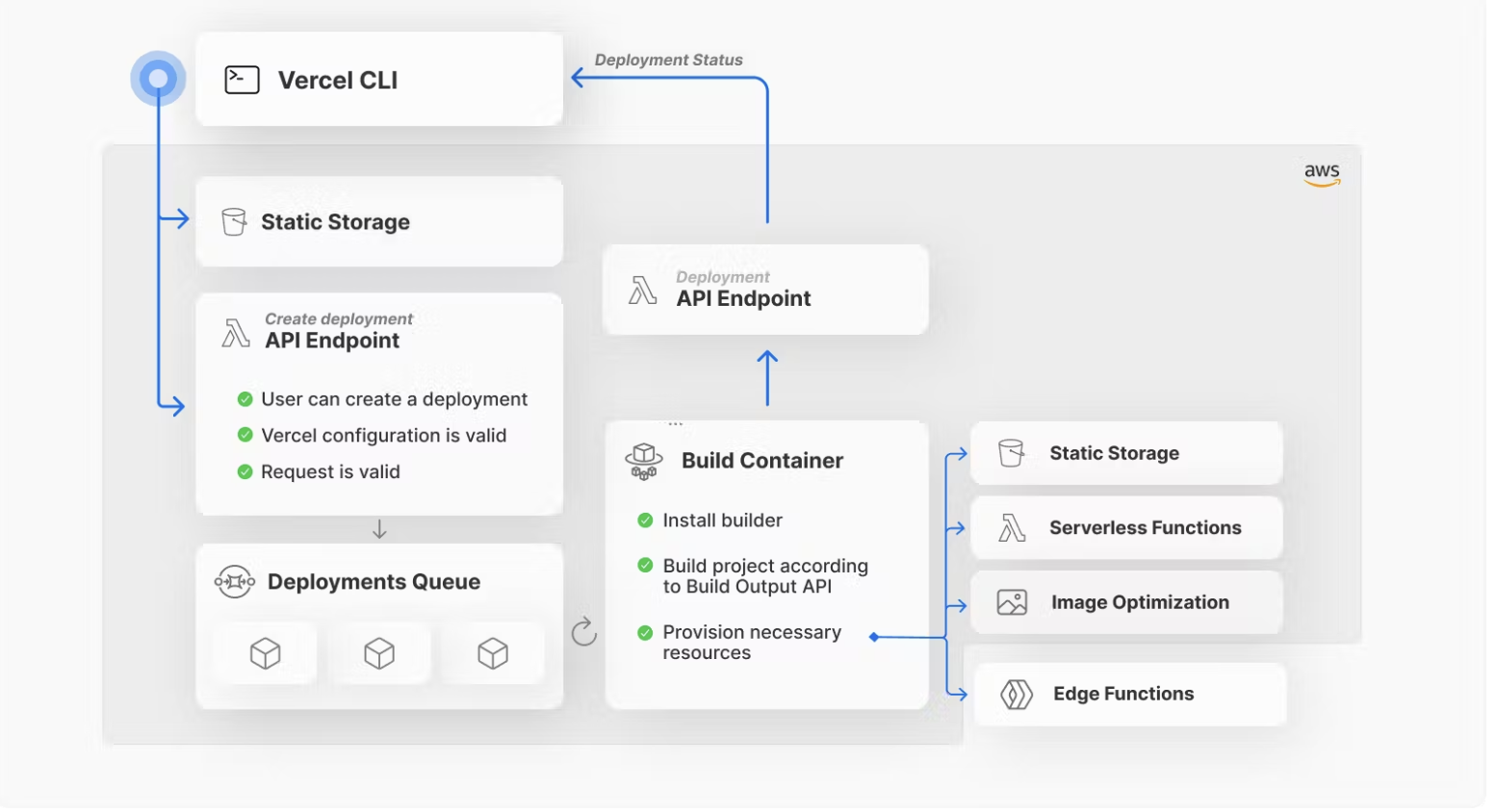The width and height of the screenshot is (1496, 812).
Task: Click the Image Optimization label
Action: pyautogui.click(x=1140, y=602)
